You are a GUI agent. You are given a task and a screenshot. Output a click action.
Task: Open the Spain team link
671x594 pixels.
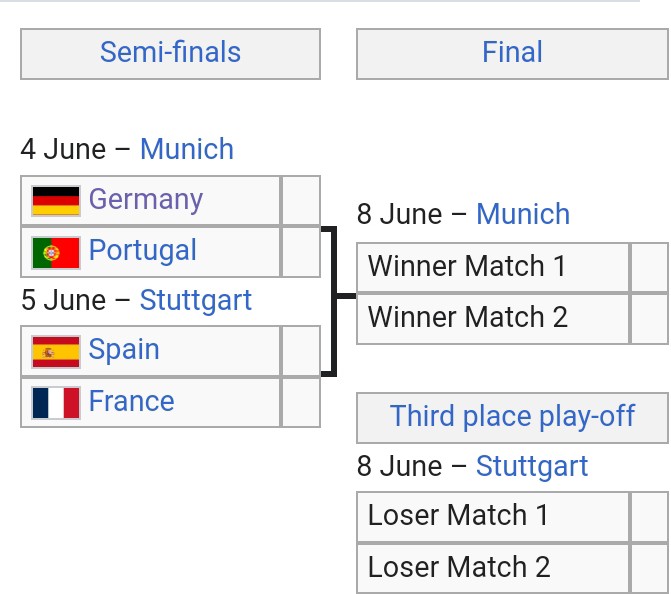point(124,350)
